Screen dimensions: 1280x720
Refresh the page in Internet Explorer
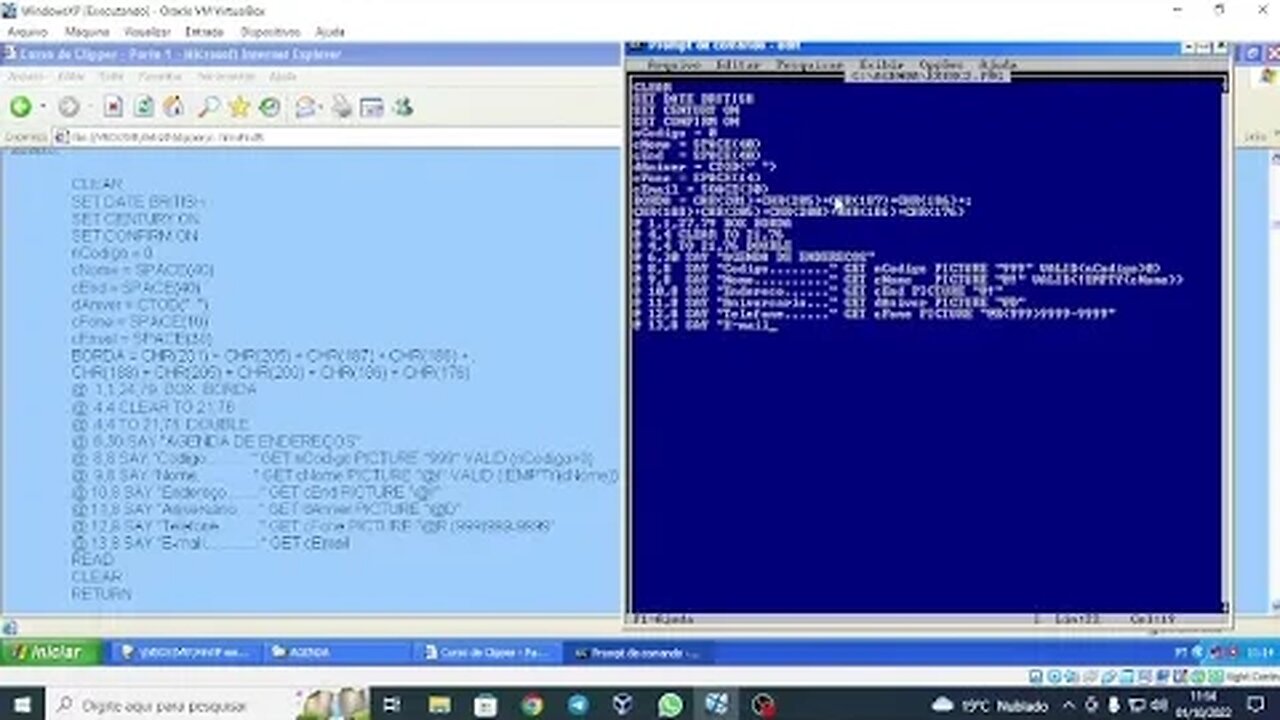coord(144,107)
